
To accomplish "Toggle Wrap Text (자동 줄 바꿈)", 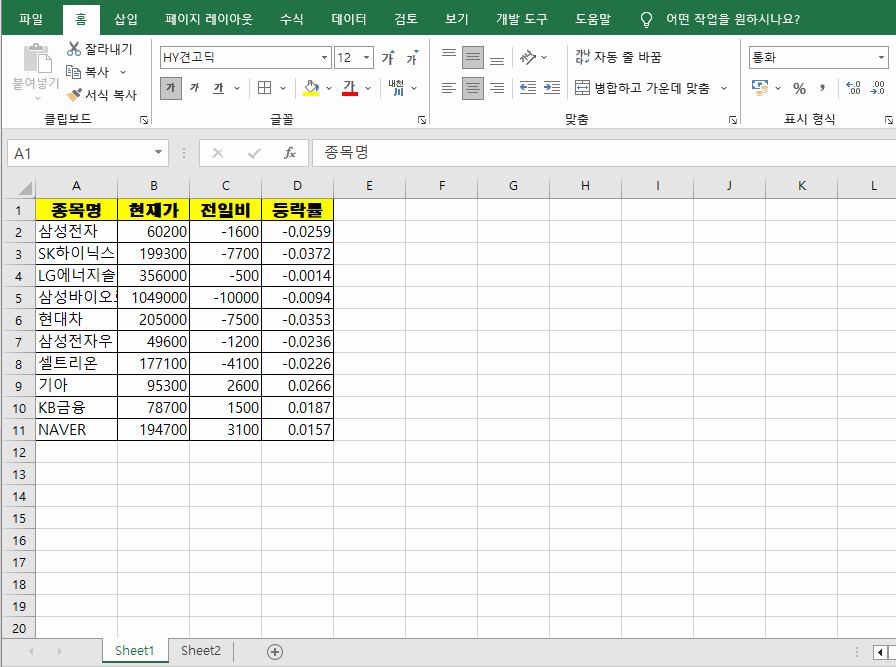I will tap(618, 57).
